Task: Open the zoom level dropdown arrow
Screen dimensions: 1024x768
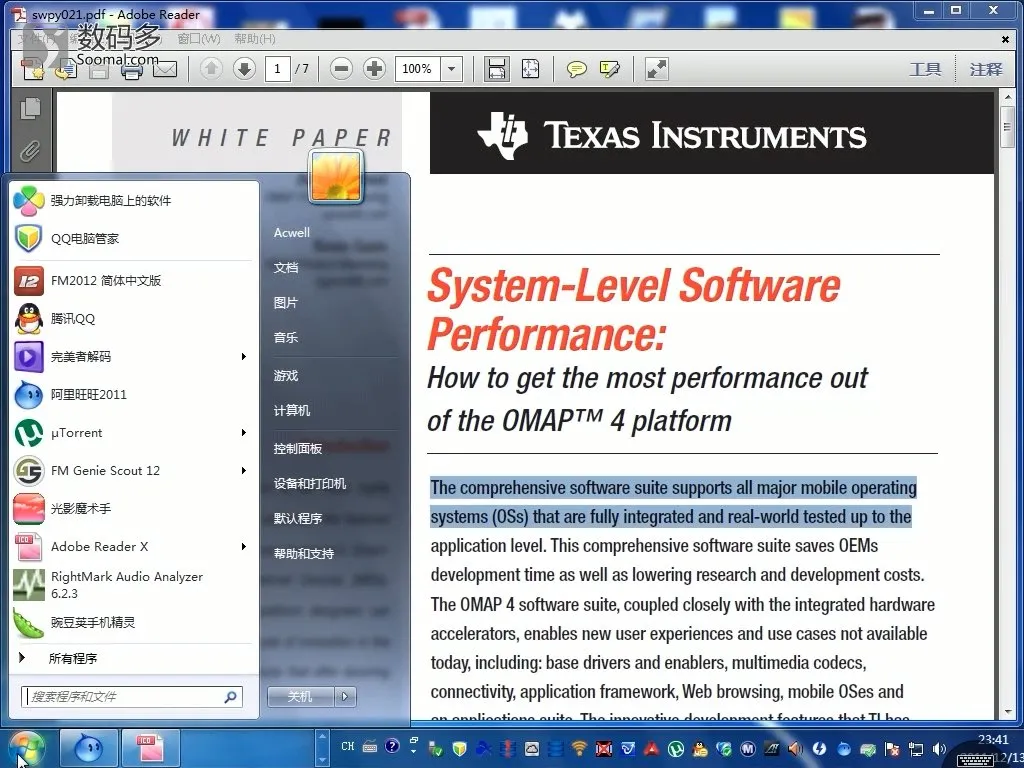Action: [x=451, y=69]
